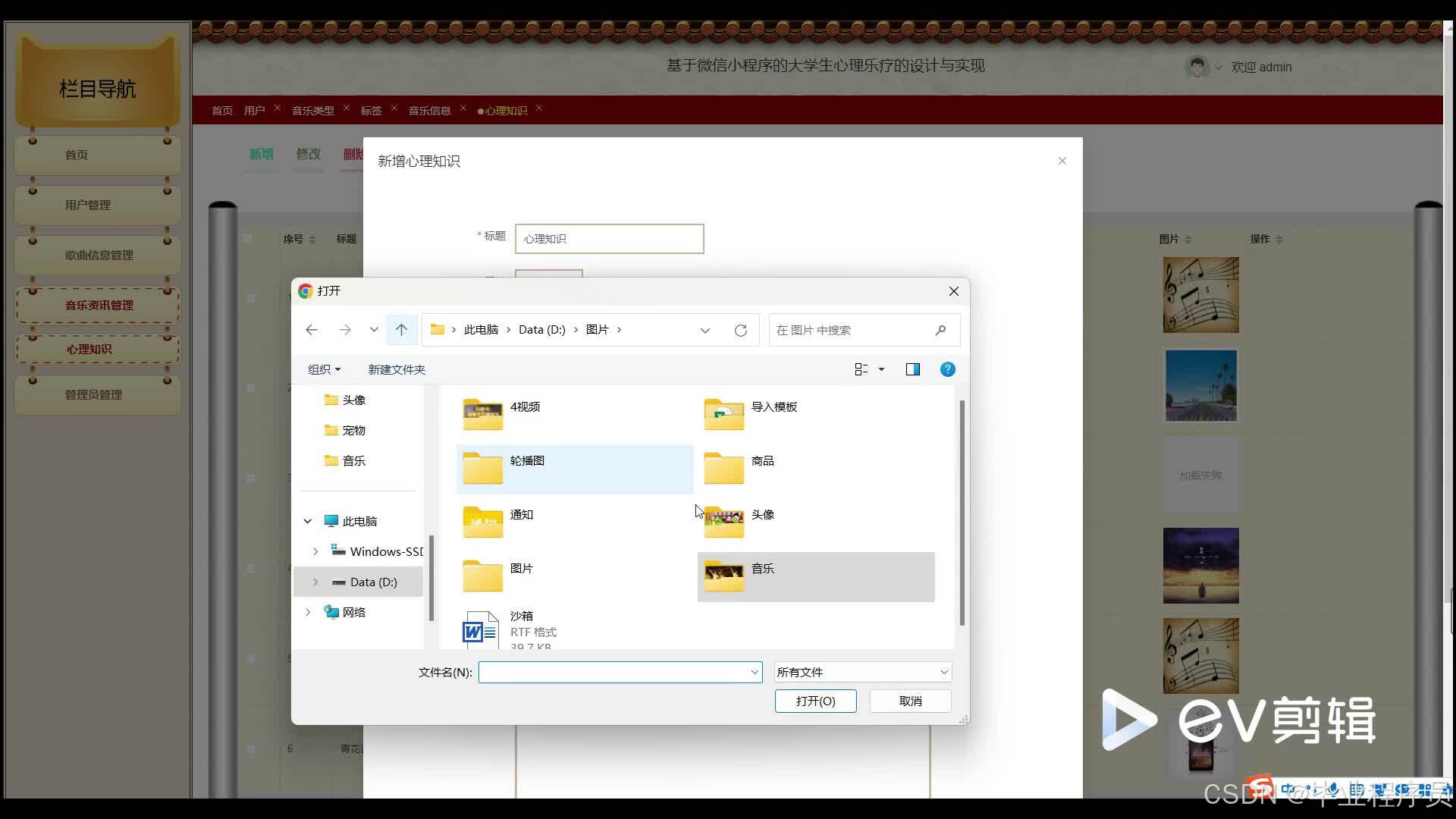The height and width of the screenshot is (819, 1456).
Task: Go back in the file dialog
Action: 312,330
